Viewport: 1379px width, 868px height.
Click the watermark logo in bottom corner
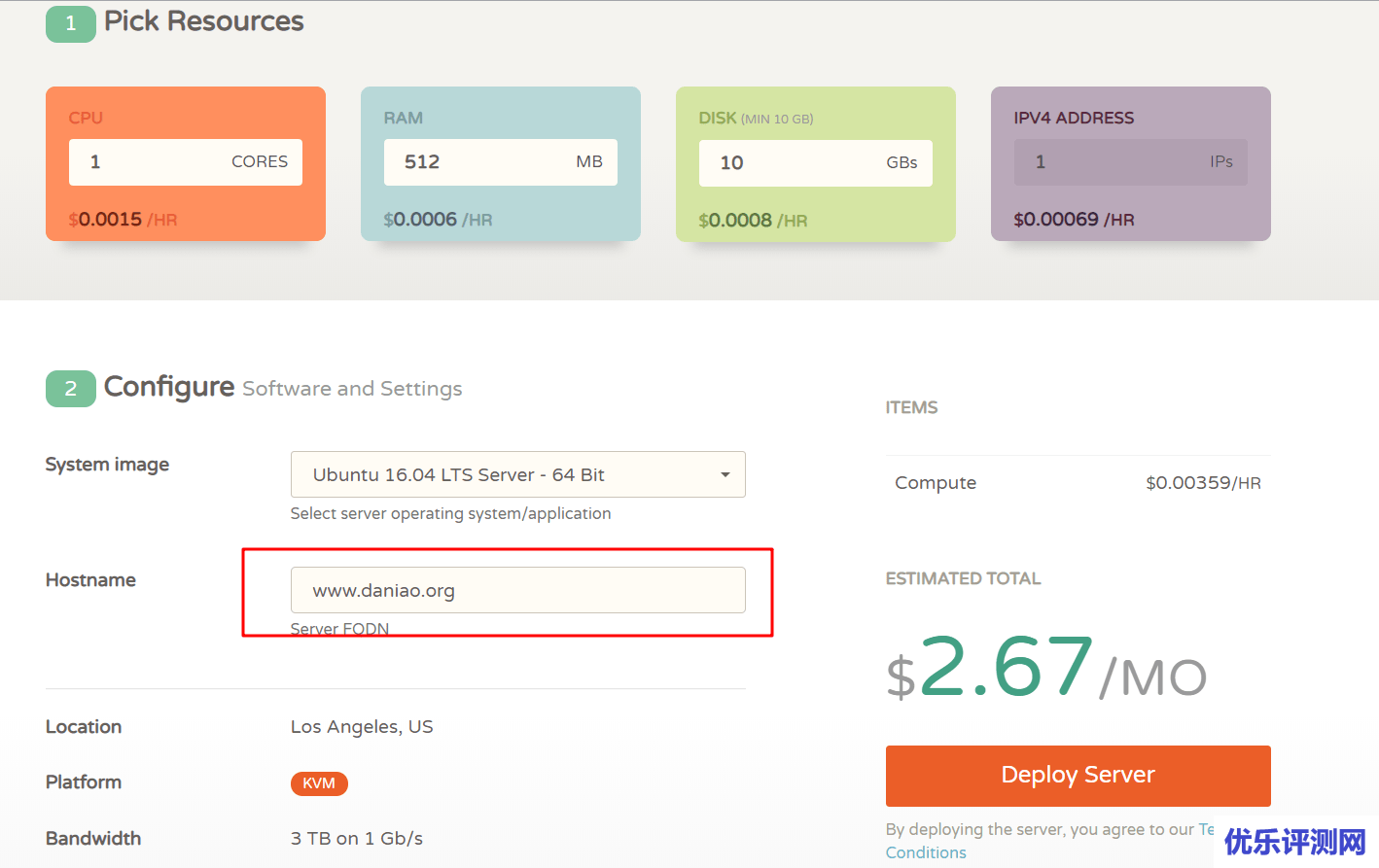[x=1295, y=842]
